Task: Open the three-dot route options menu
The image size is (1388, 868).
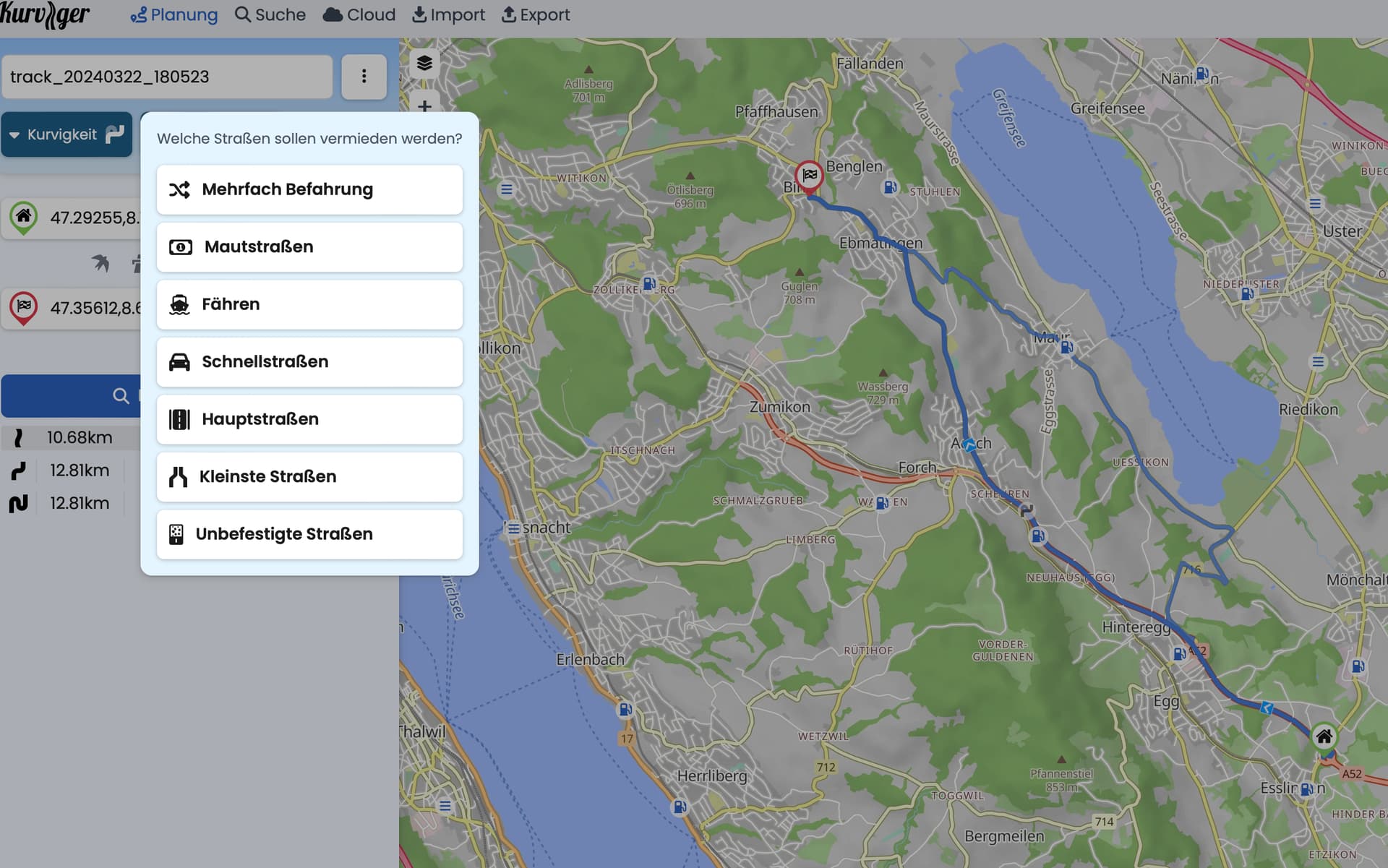Action: point(364,77)
